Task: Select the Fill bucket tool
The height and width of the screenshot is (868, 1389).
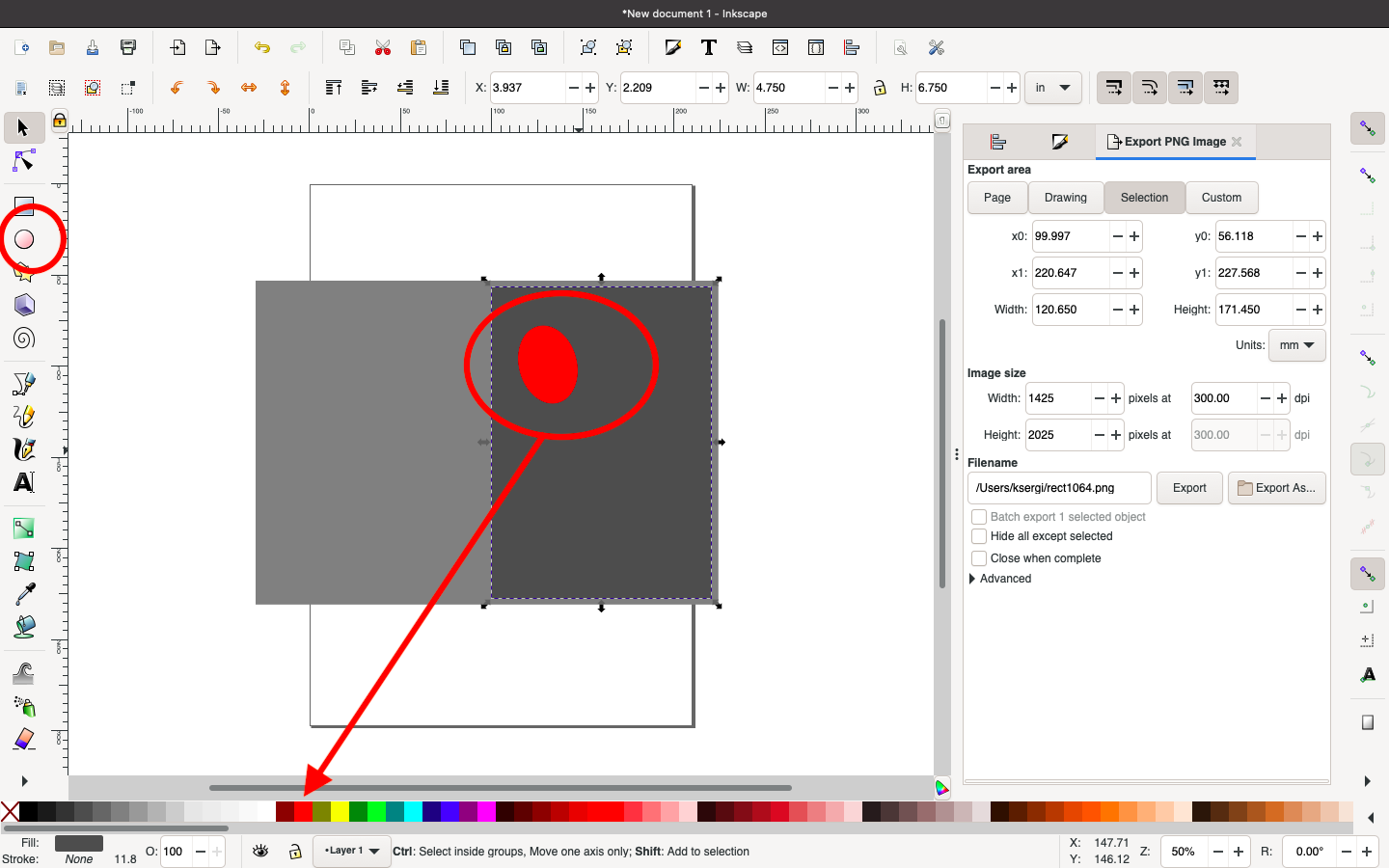Action: pyautogui.click(x=24, y=628)
